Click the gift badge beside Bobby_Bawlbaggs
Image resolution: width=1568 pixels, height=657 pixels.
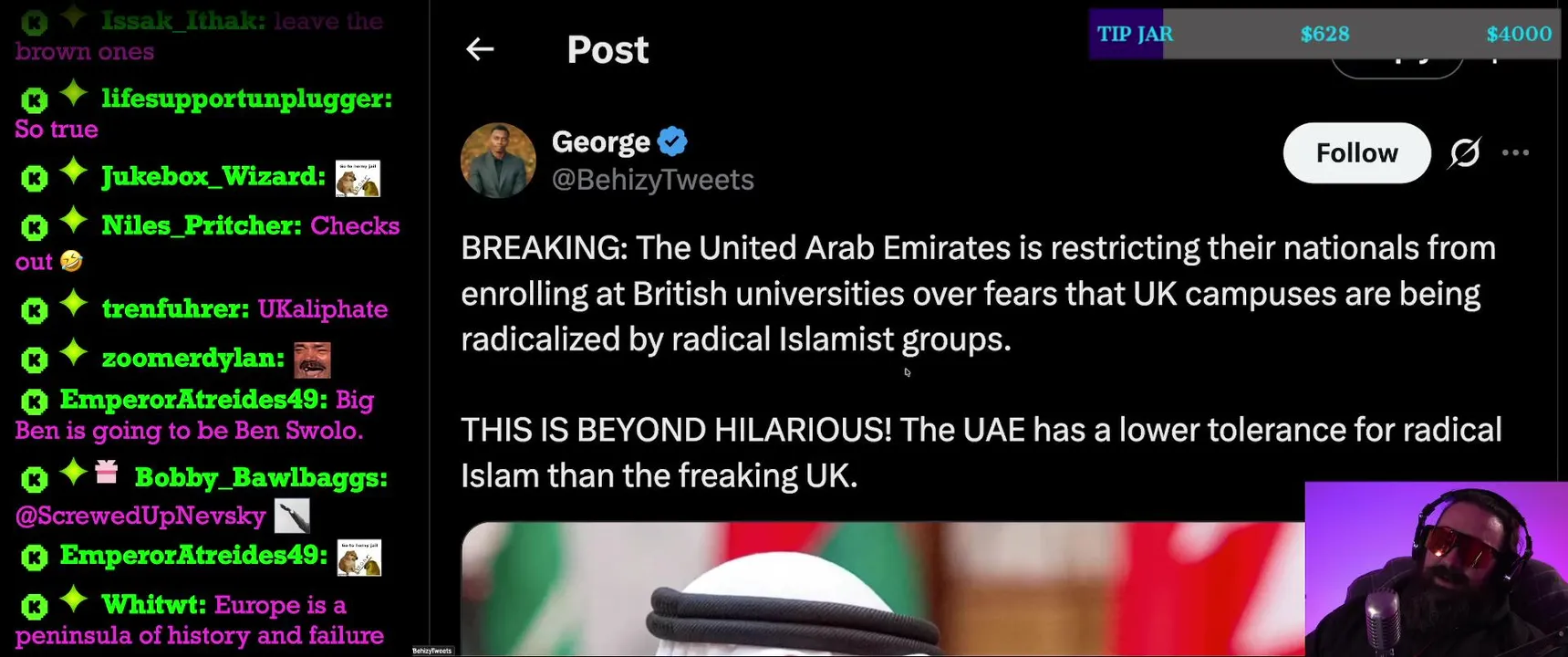point(107,472)
